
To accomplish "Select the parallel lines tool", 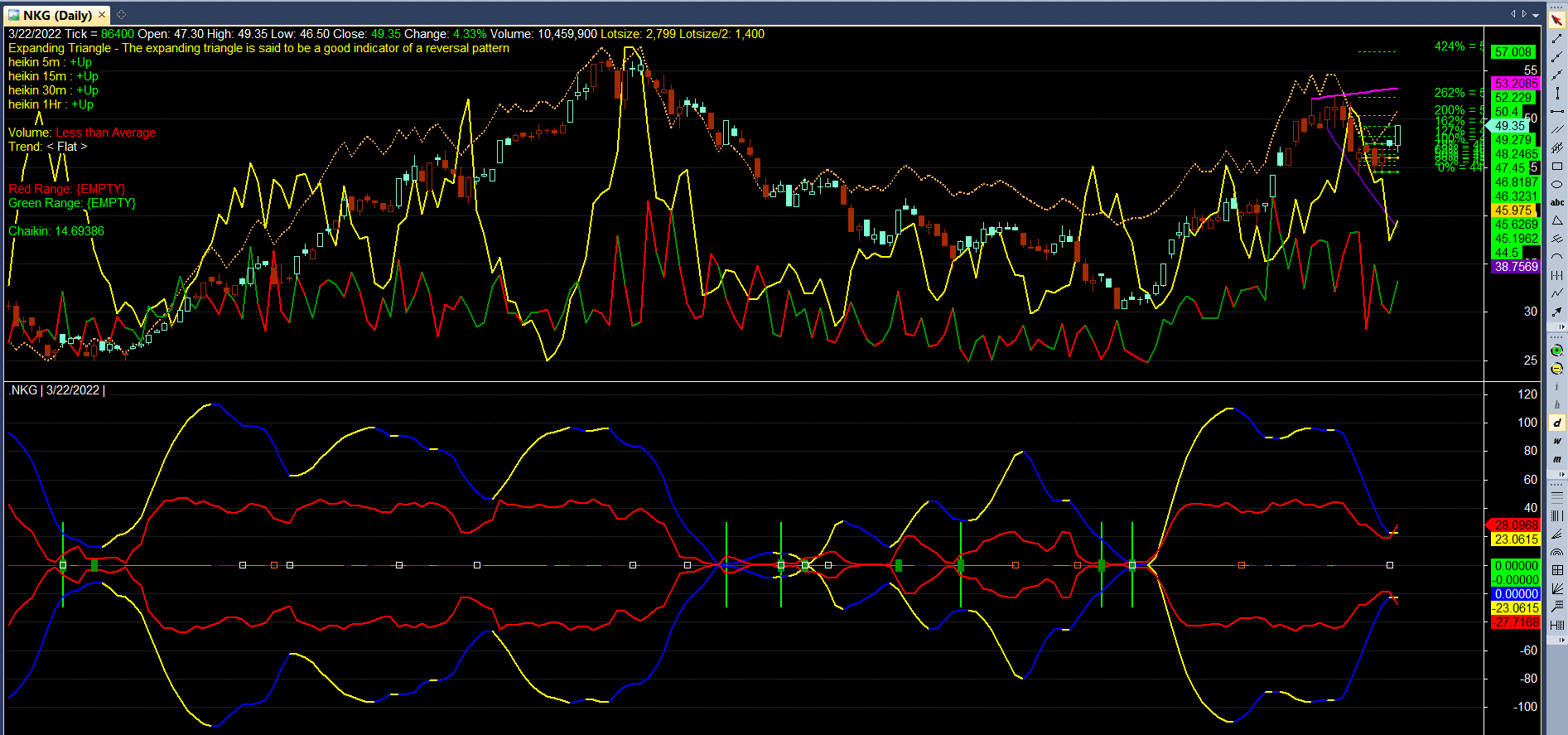I will tap(1557, 130).
